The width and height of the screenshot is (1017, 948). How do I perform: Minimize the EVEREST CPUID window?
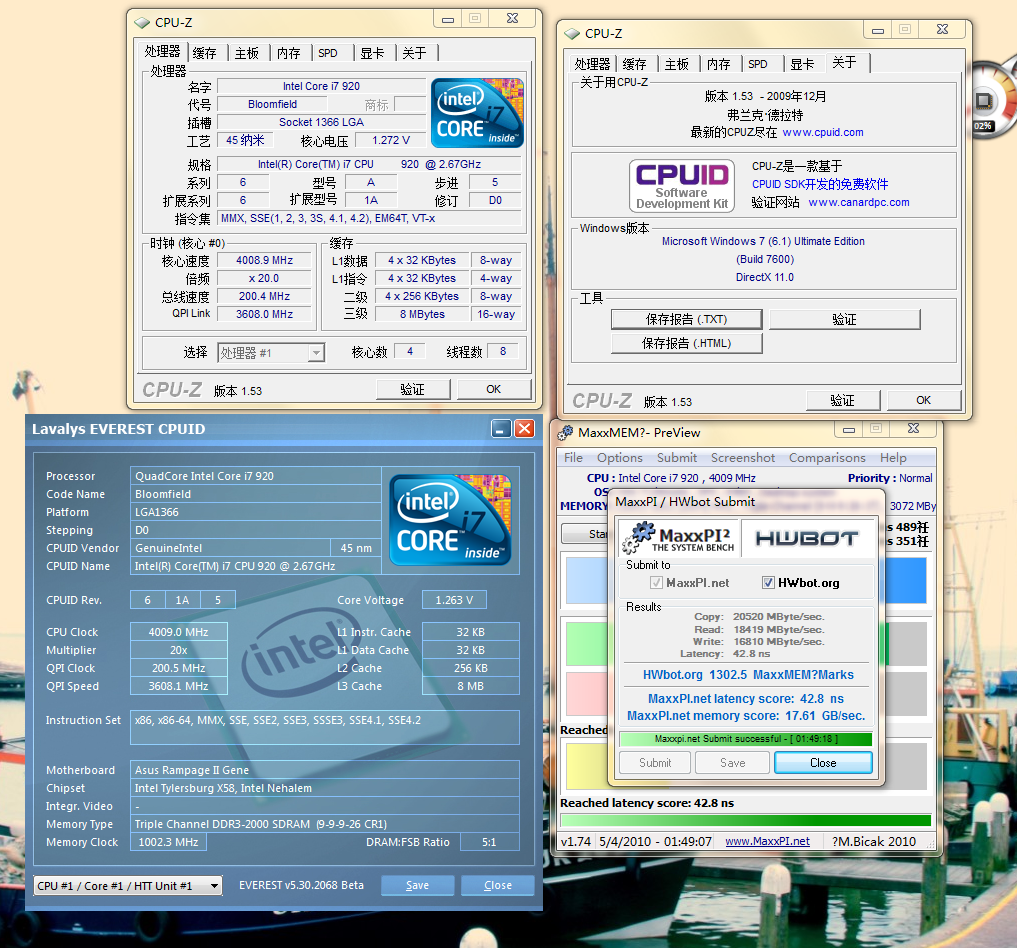pyautogui.click(x=501, y=429)
